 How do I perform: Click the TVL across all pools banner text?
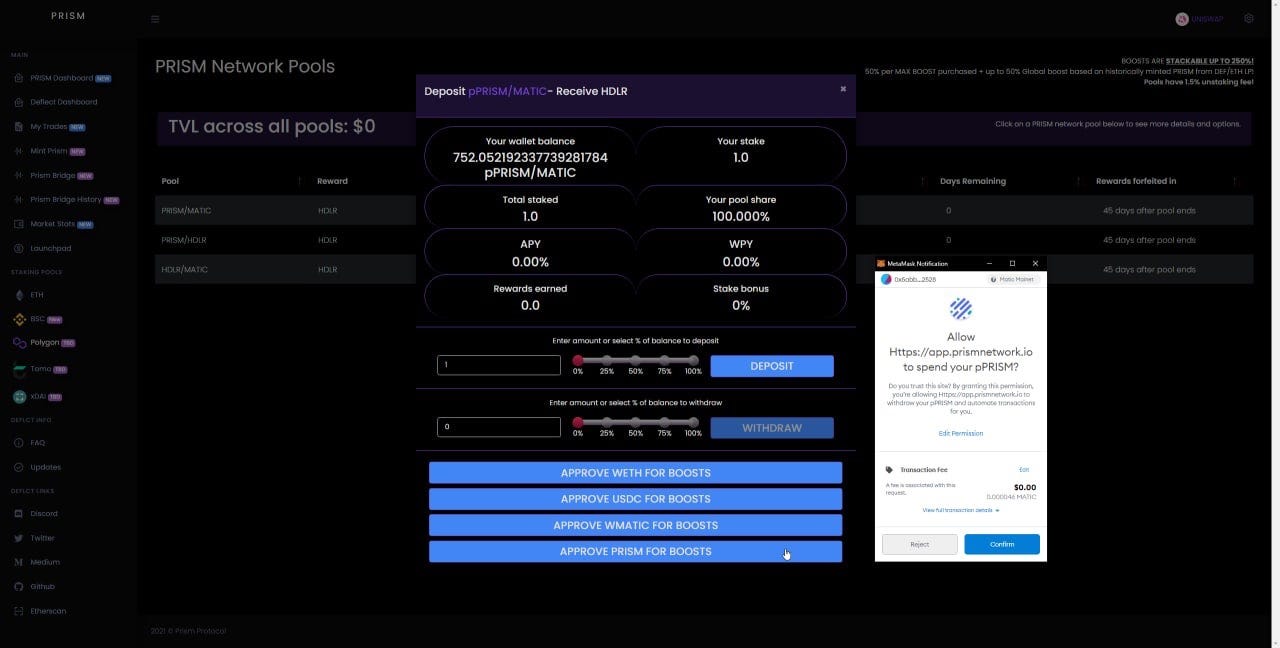point(272,126)
